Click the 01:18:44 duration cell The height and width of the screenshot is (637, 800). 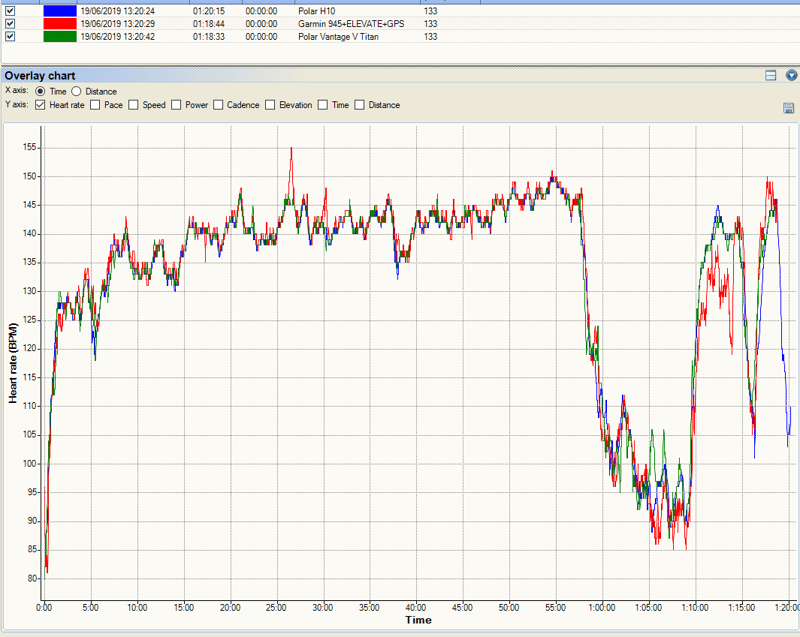pyautogui.click(x=209, y=23)
